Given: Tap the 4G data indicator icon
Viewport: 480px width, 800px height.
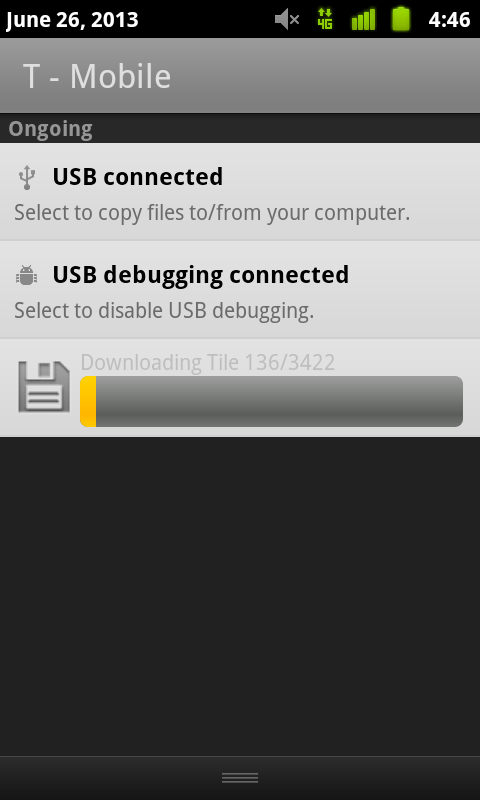Looking at the screenshot, I should tap(324, 19).
